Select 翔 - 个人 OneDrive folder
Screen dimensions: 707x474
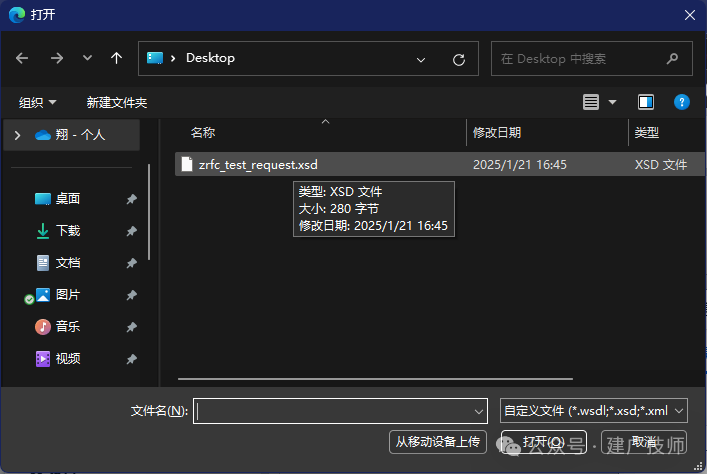click(x=71, y=135)
